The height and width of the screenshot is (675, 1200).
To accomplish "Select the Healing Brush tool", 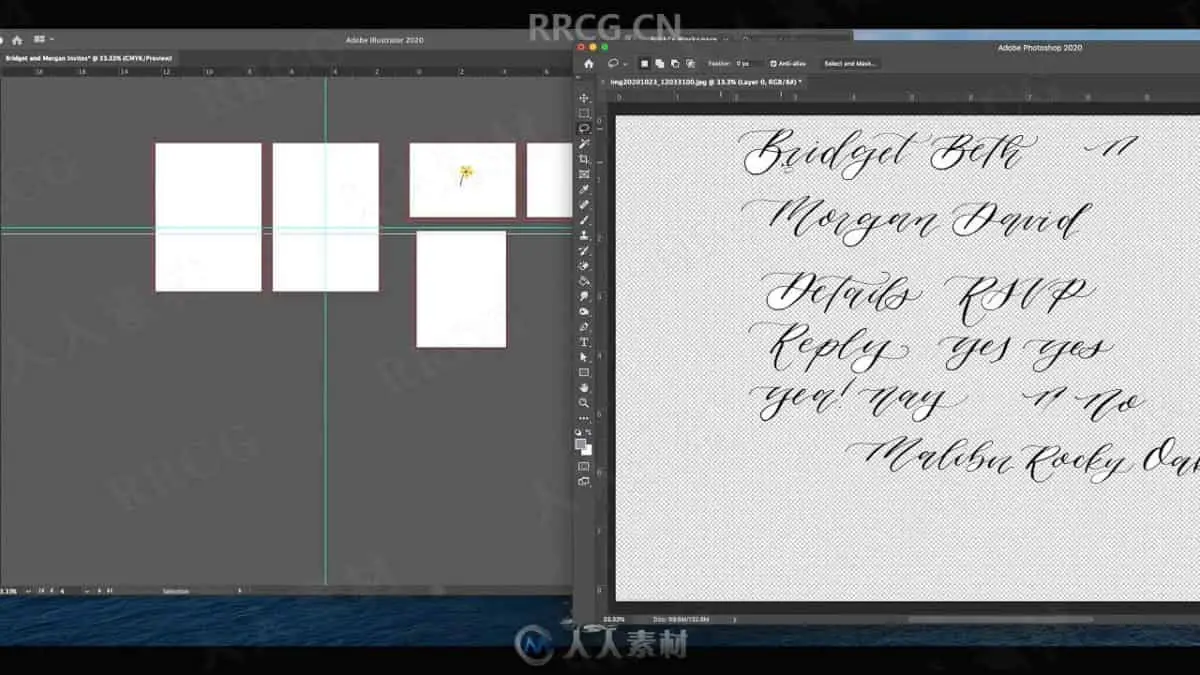I will point(584,204).
